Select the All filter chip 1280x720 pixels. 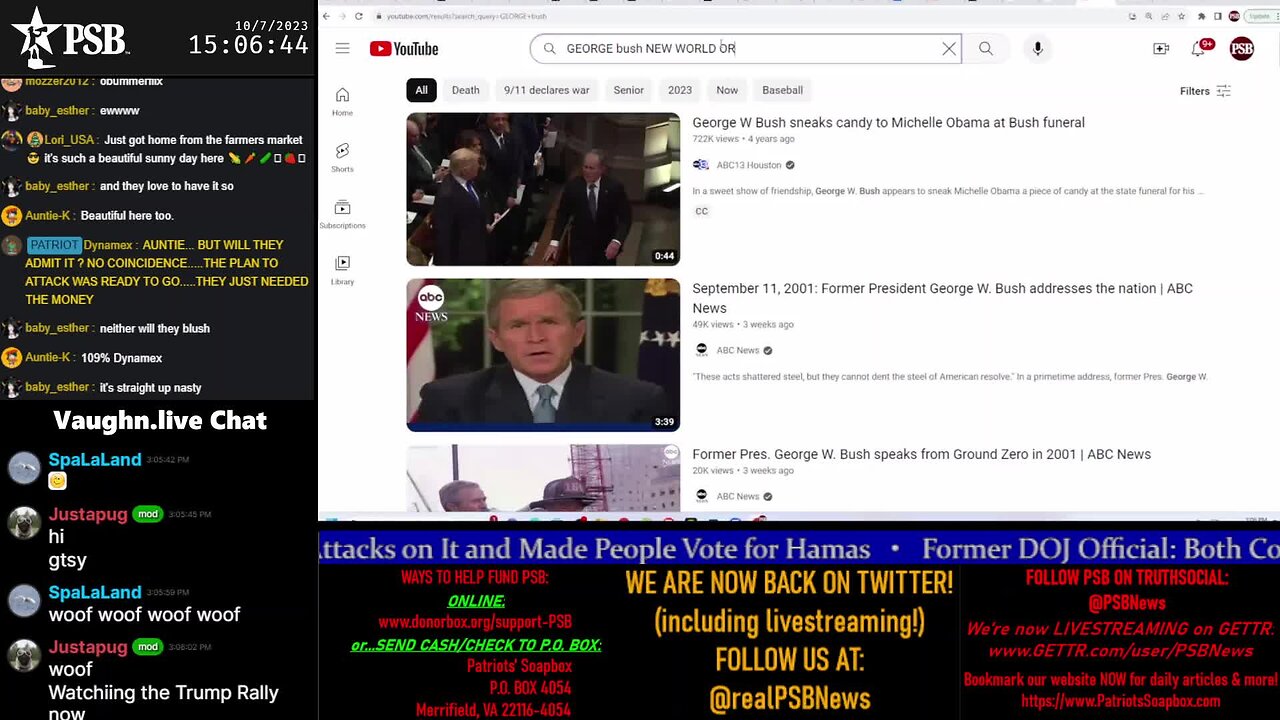(421, 90)
